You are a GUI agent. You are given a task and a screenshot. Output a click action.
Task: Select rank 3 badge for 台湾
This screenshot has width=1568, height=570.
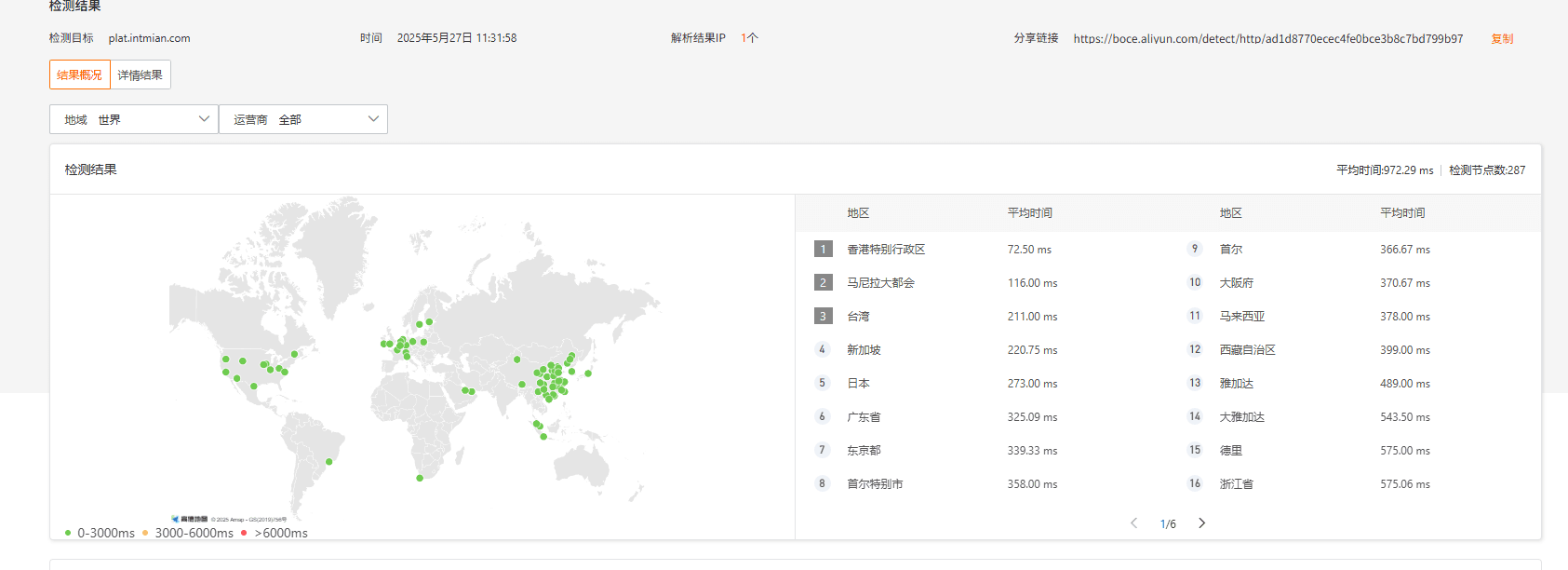click(823, 316)
